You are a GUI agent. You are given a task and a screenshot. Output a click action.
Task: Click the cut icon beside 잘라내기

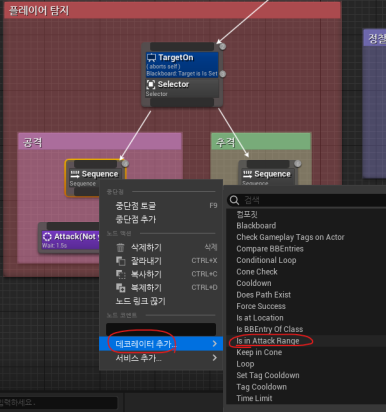pyautogui.click(x=120, y=261)
